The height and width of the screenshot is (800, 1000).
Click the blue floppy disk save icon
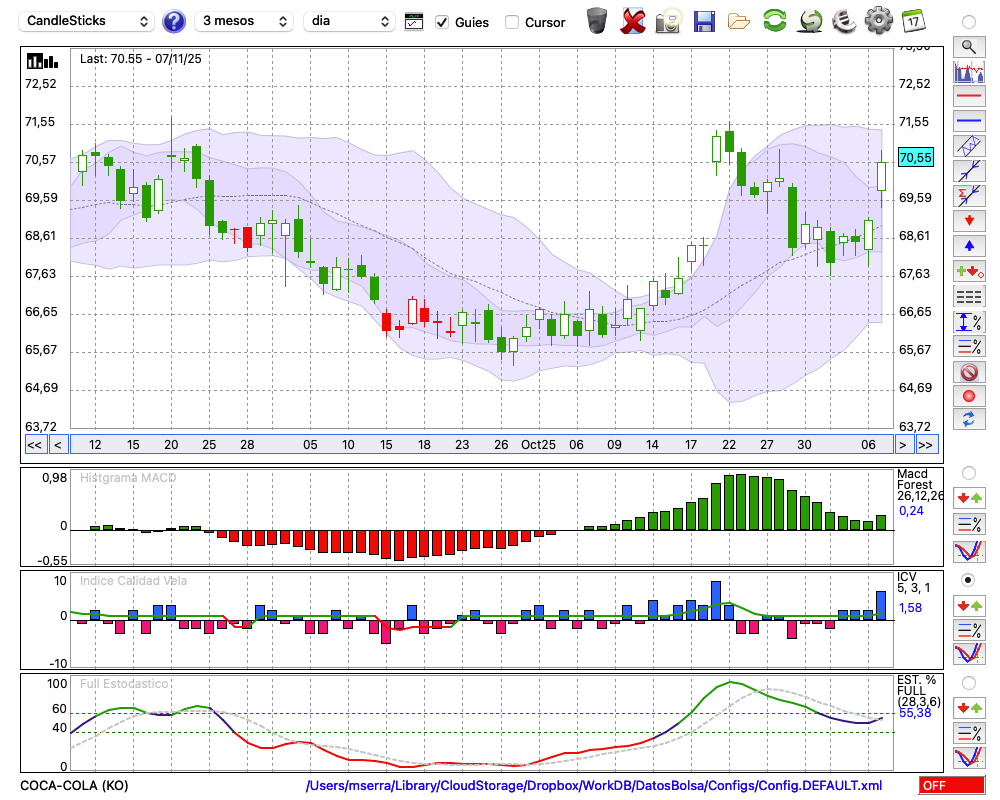704,21
